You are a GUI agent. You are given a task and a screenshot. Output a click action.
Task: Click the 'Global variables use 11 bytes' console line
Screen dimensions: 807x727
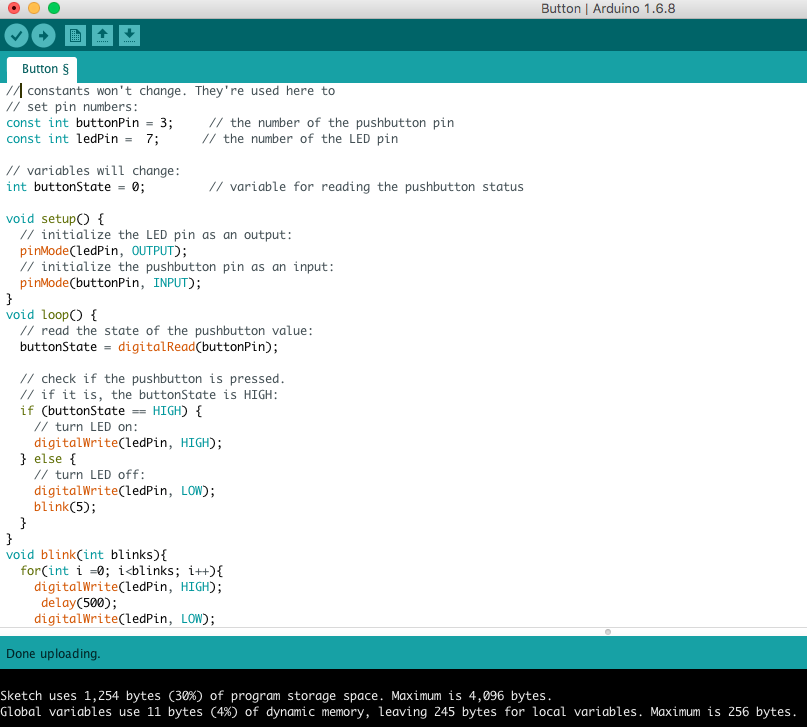(x=399, y=712)
